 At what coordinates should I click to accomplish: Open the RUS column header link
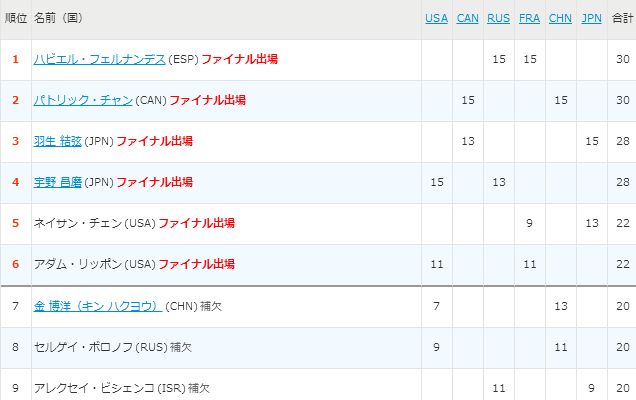[498, 18]
